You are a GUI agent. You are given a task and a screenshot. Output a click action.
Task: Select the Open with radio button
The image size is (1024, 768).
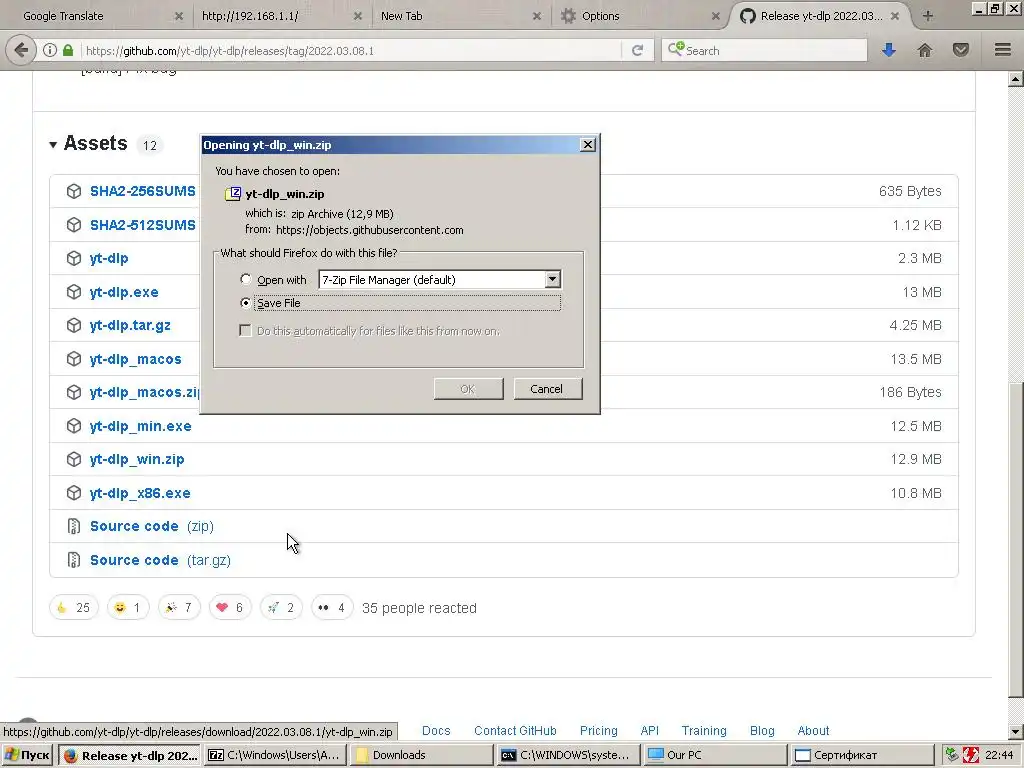[x=246, y=280]
